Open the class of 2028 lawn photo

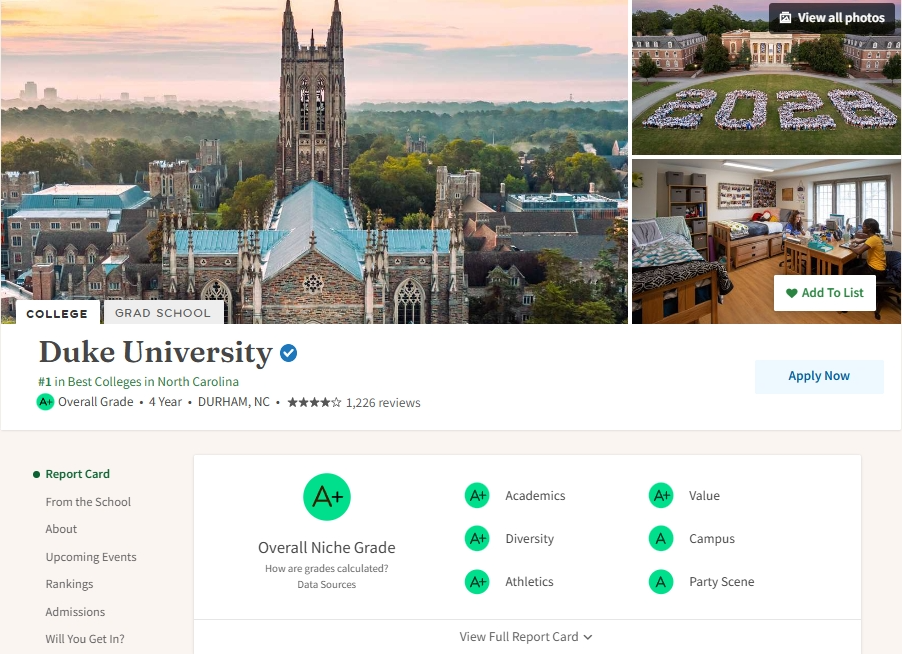point(766,78)
